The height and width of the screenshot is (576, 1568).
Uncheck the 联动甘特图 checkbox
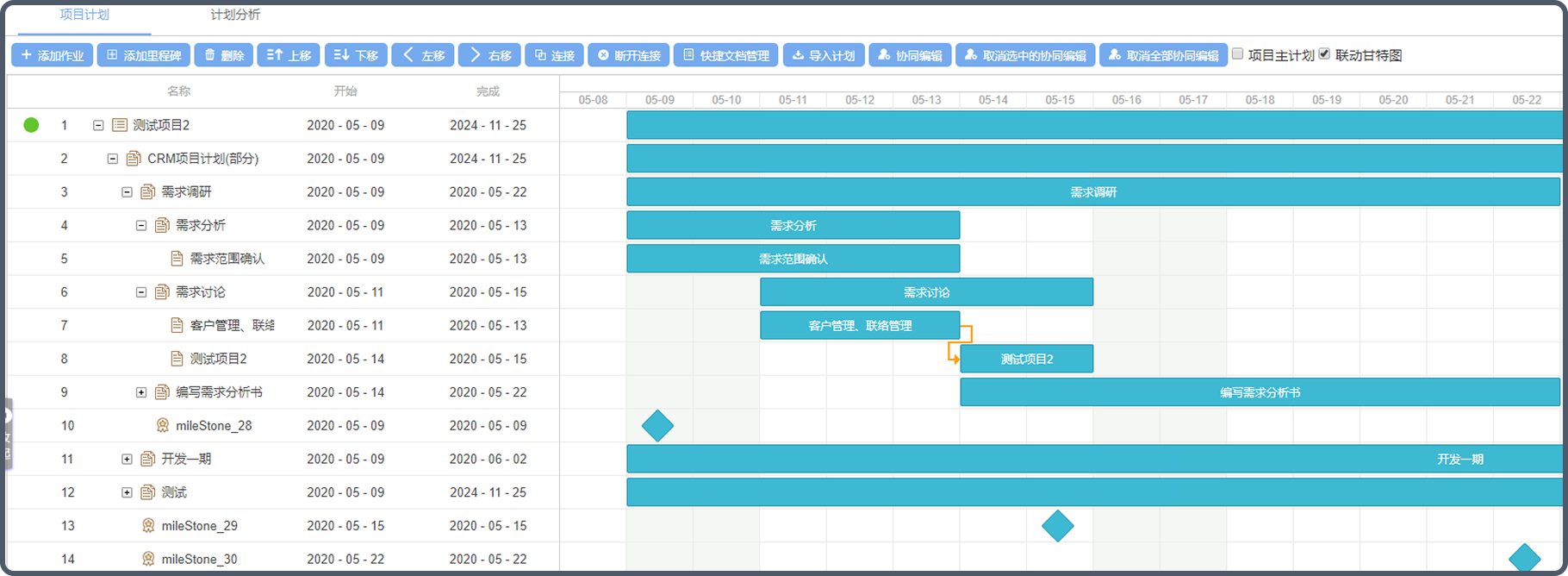click(1325, 54)
